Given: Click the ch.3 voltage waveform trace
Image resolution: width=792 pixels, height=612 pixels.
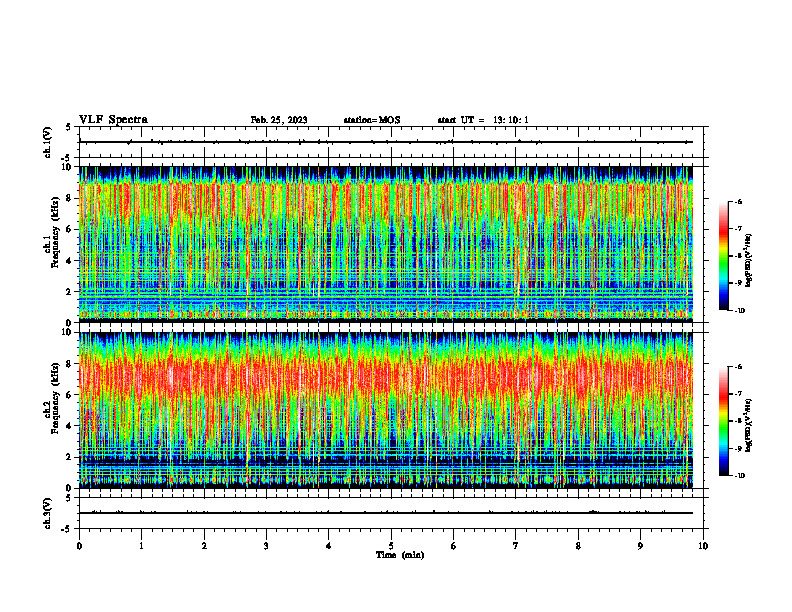Looking at the screenshot, I should point(386,513).
